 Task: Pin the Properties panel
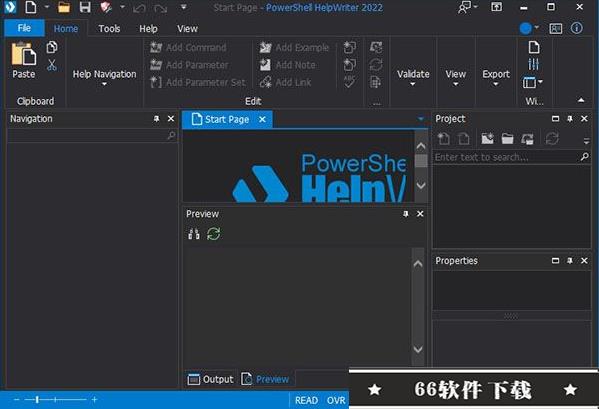tap(570, 260)
